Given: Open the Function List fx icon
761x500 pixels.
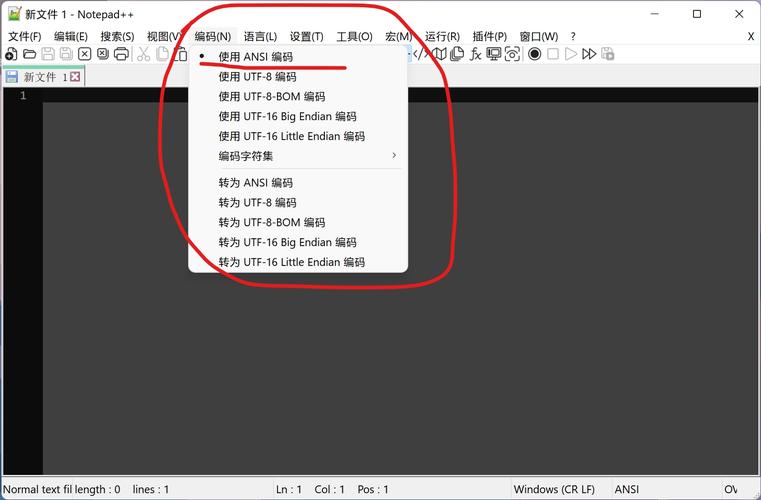Looking at the screenshot, I should 475,54.
